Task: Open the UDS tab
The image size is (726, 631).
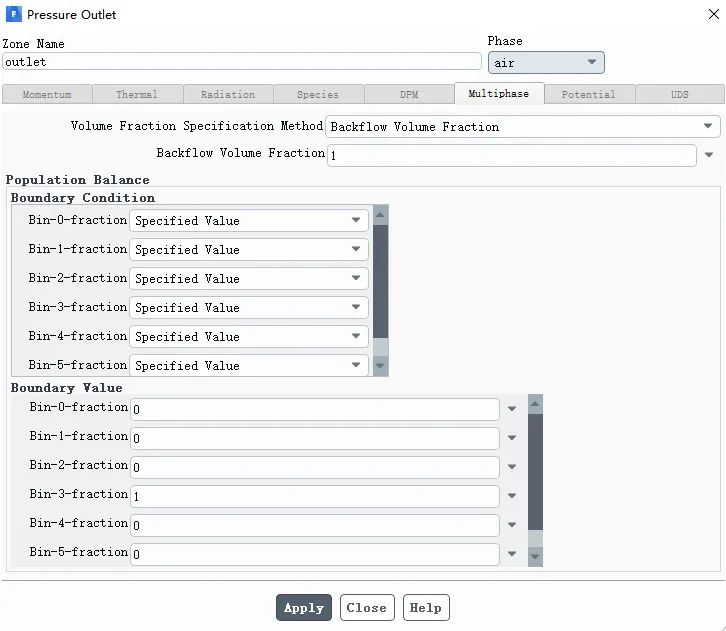Action: 679,95
